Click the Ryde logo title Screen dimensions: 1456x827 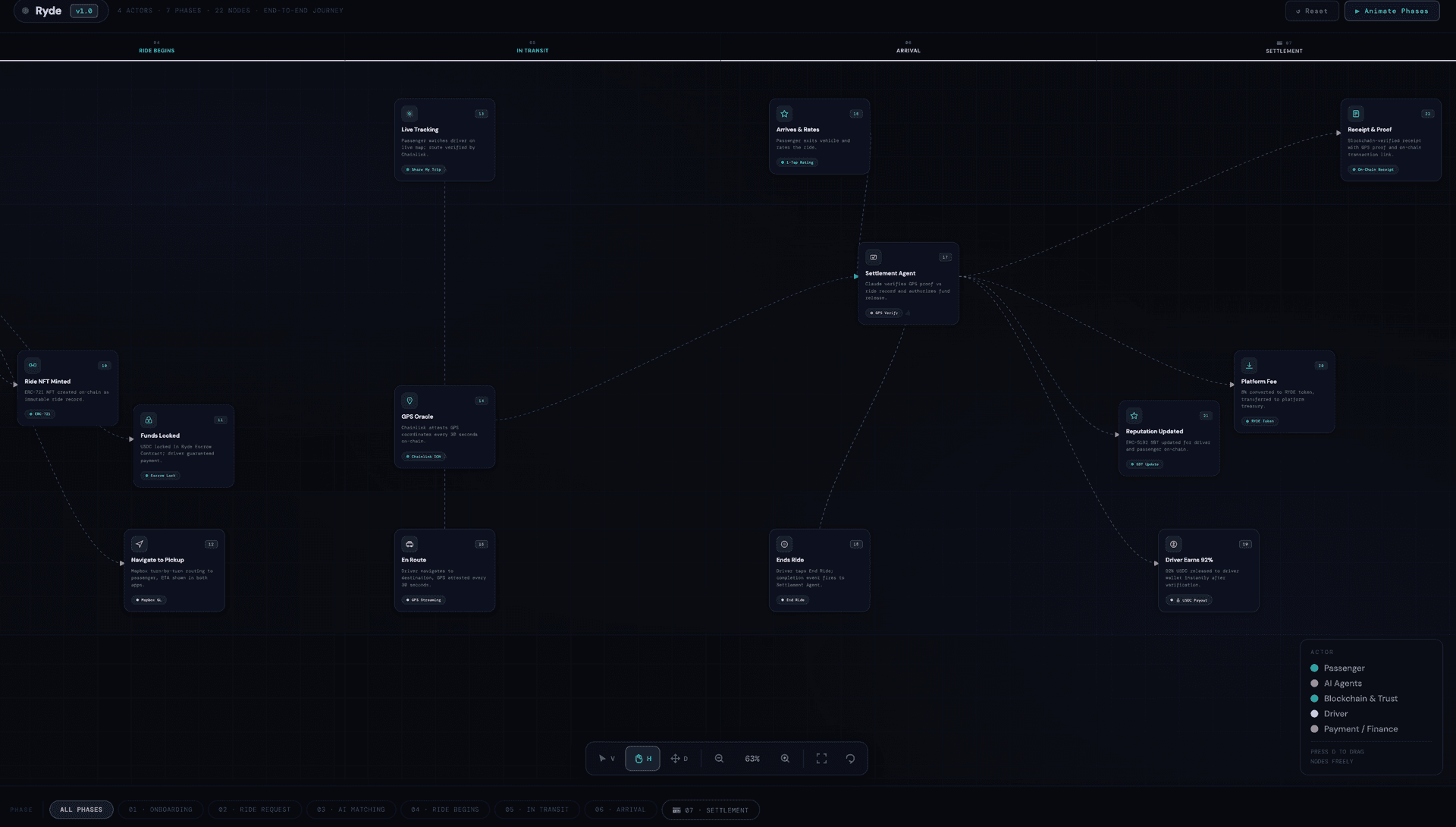48,11
